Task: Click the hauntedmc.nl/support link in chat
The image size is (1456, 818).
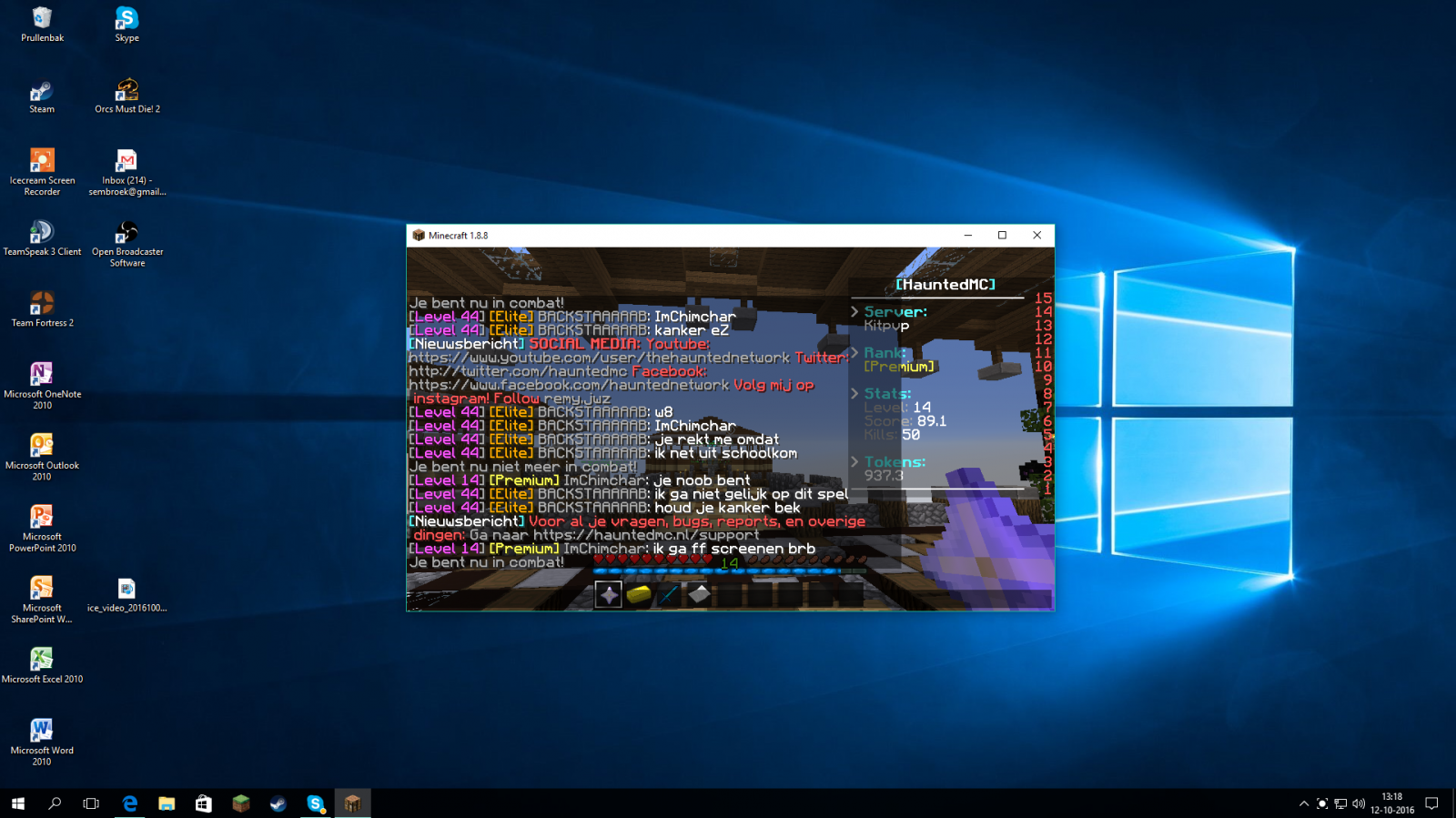Action: click(x=646, y=535)
